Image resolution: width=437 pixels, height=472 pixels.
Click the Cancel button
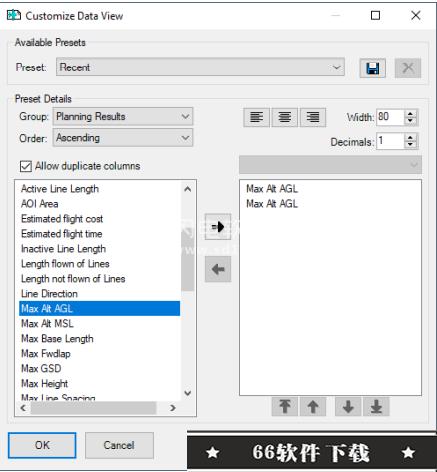119,445
